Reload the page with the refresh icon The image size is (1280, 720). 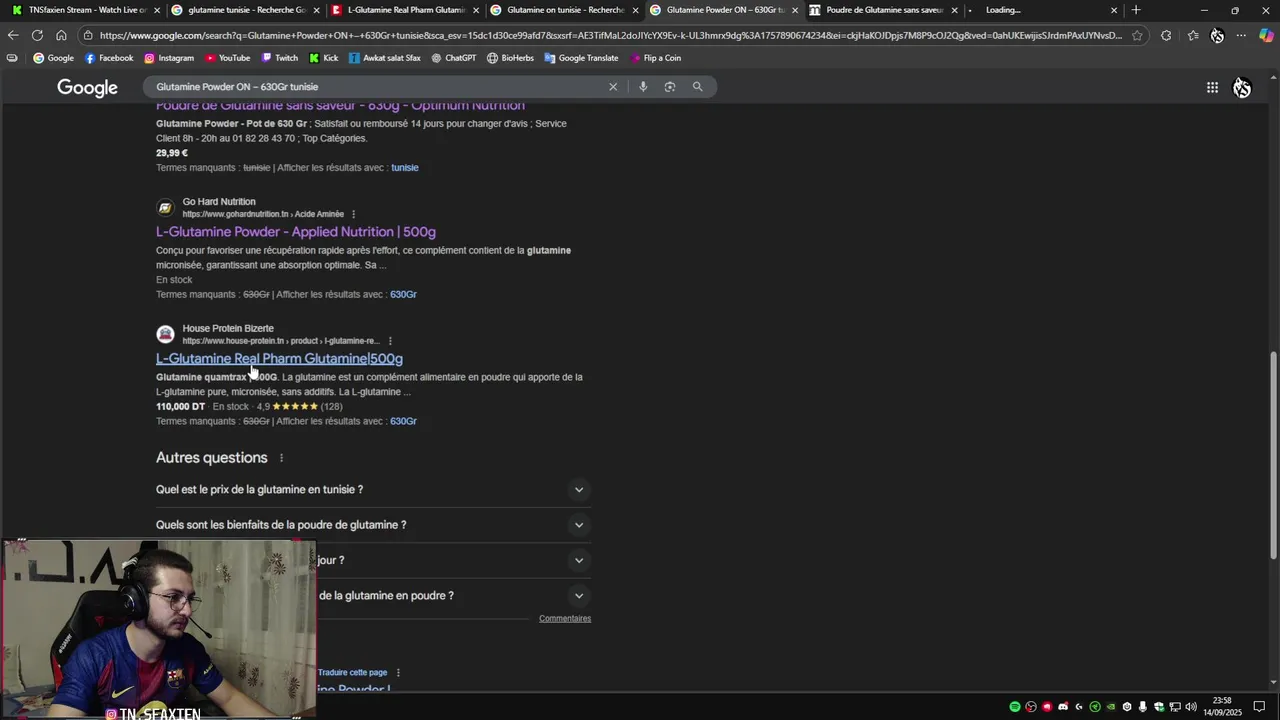(37, 35)
